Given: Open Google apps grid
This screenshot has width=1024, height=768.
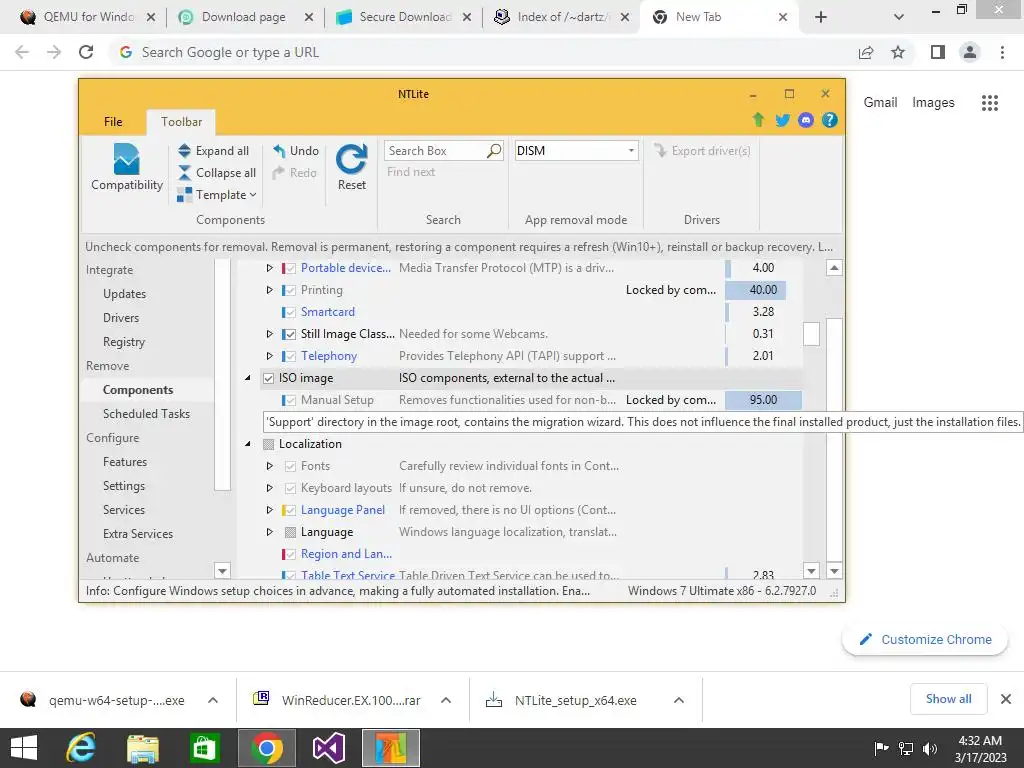Looking at the screenshot, I should pos(989,103).
